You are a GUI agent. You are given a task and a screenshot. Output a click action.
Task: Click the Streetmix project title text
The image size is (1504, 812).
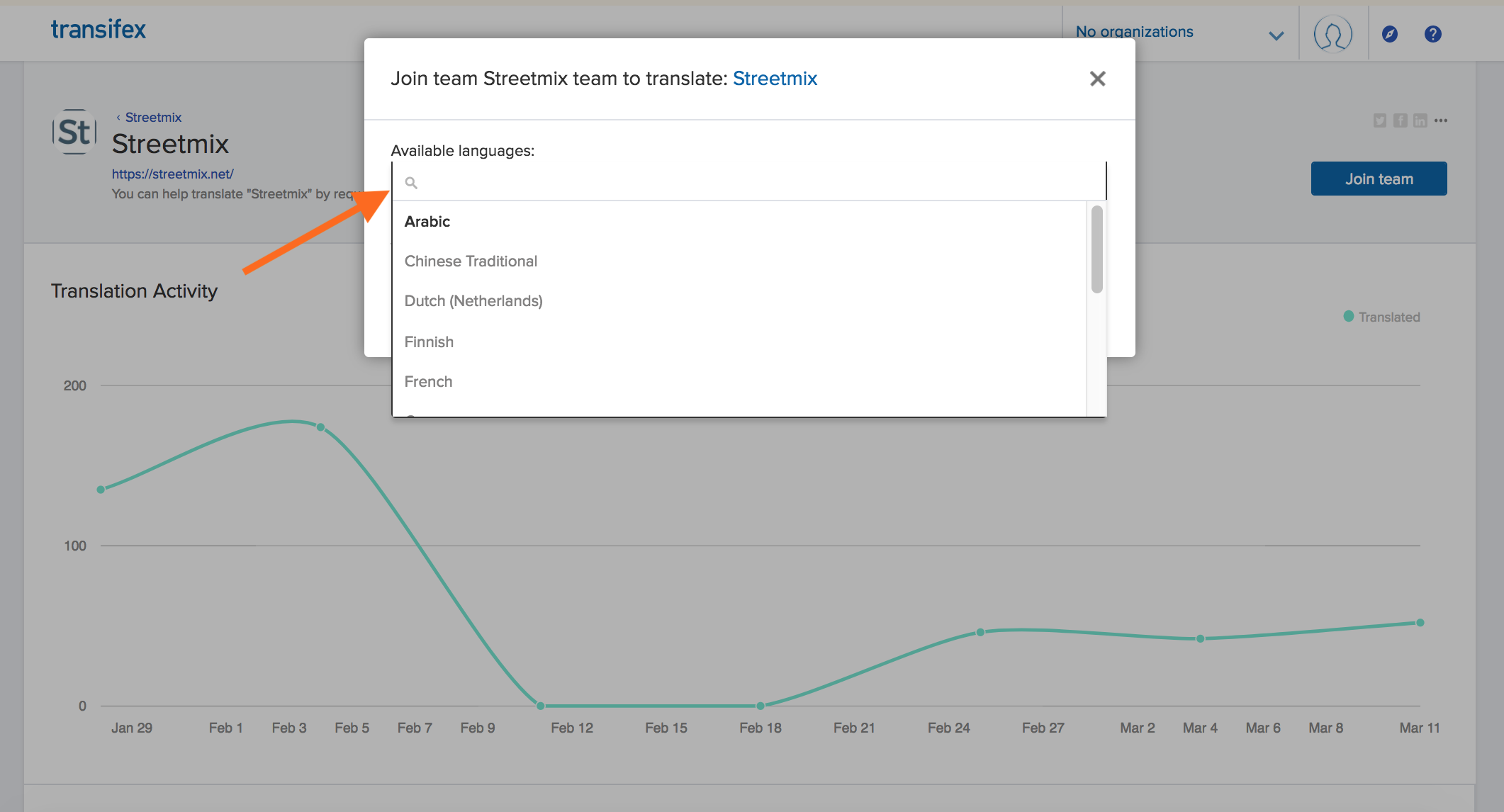(x=170, y=144)
